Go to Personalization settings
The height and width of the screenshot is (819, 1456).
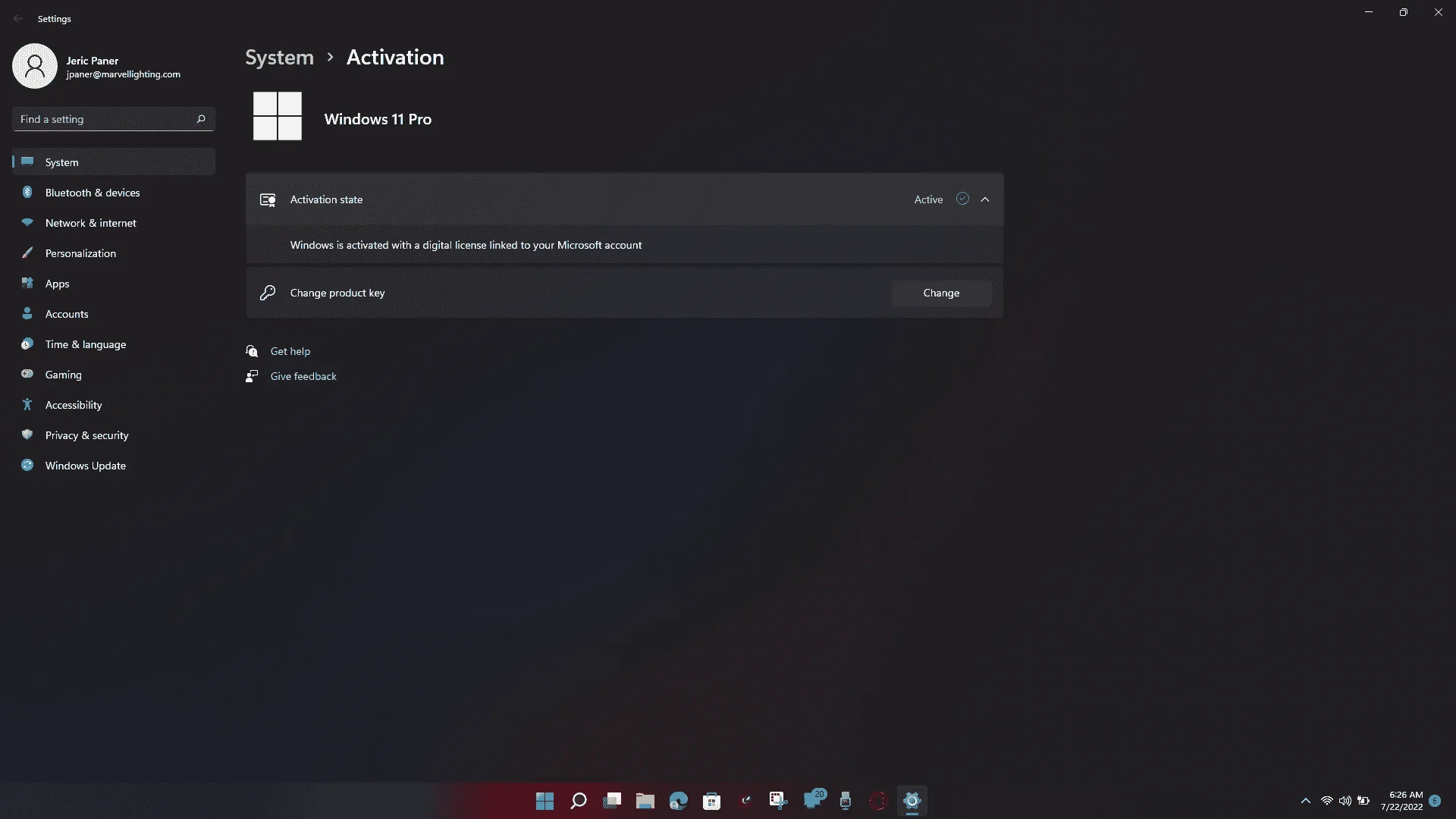click(114, 253)
